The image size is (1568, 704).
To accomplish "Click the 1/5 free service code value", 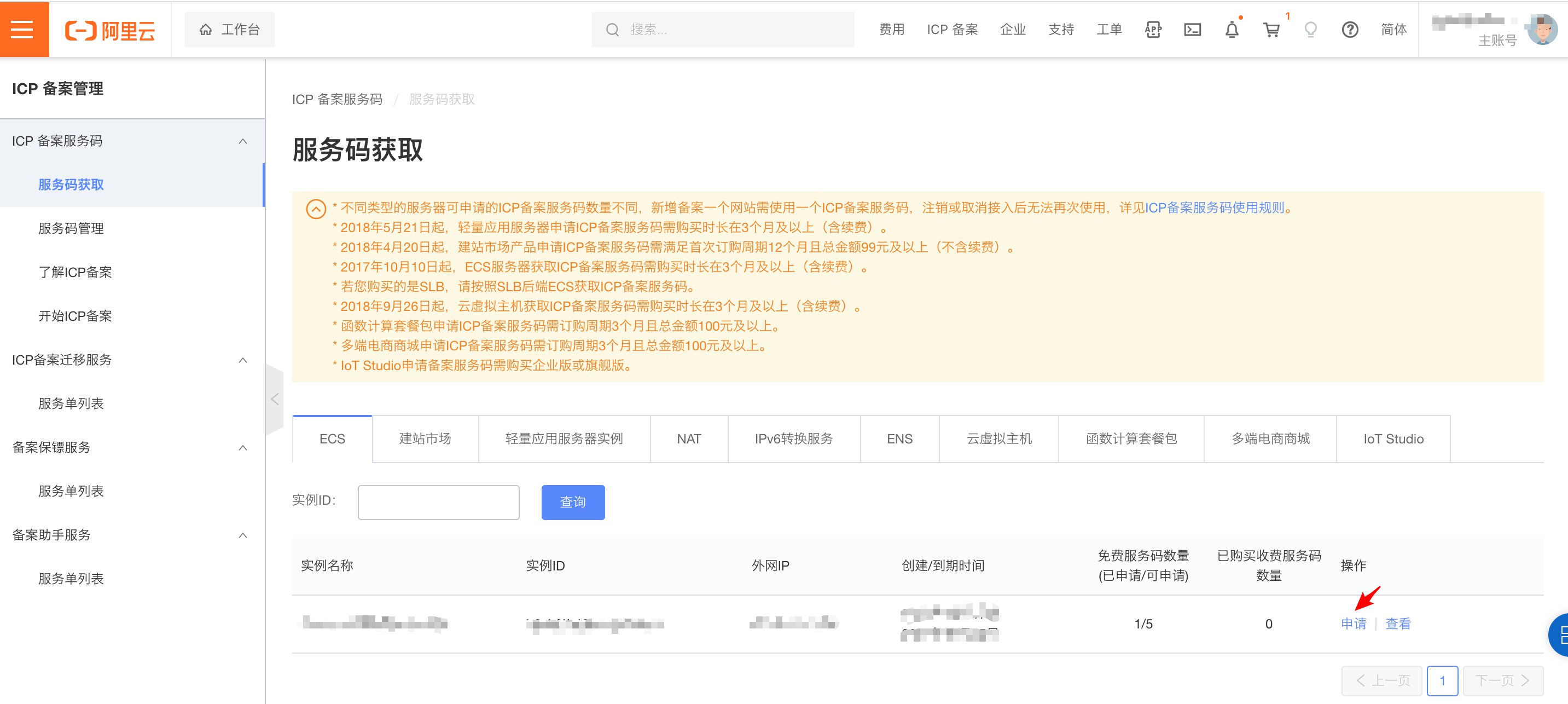I will pyautogui.click(x=1143, y=624).
